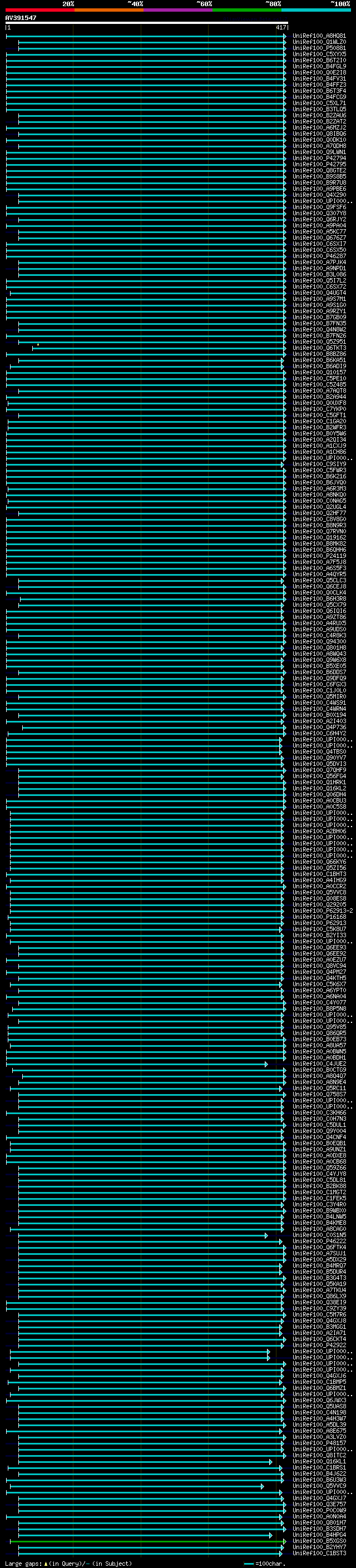Viewport: 356px width, 1568px height.
Task: Select label UniRef100_Q4TBS0
Action: pyautogui.click(x=319, y=752)
